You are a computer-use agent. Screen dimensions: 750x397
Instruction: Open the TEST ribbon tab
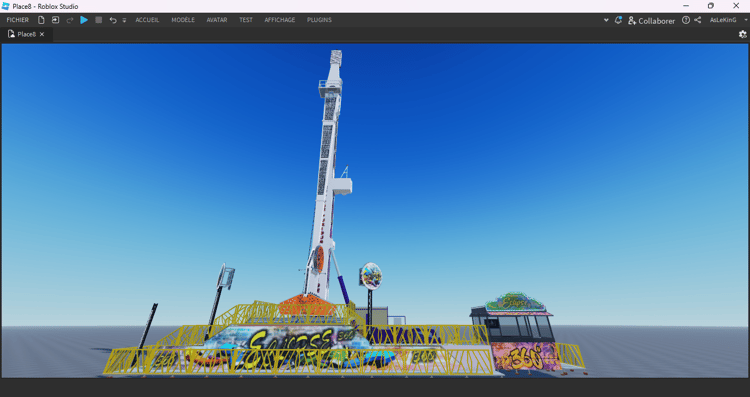[x=246, y=20]
